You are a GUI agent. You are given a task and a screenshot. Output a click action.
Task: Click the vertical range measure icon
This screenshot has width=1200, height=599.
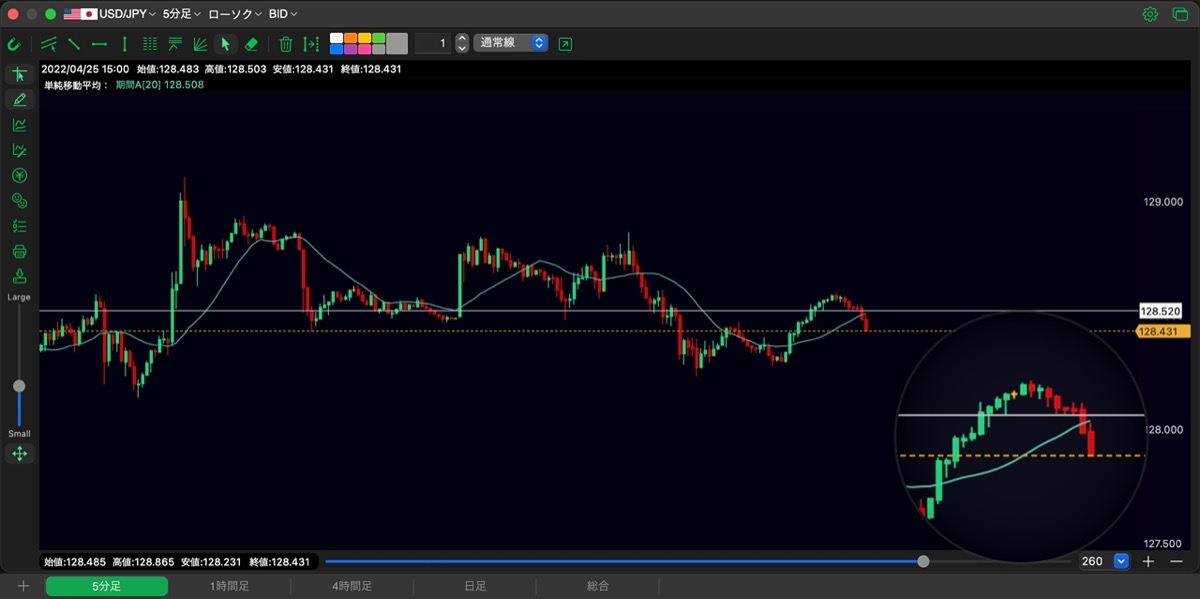tap(311, 44)
